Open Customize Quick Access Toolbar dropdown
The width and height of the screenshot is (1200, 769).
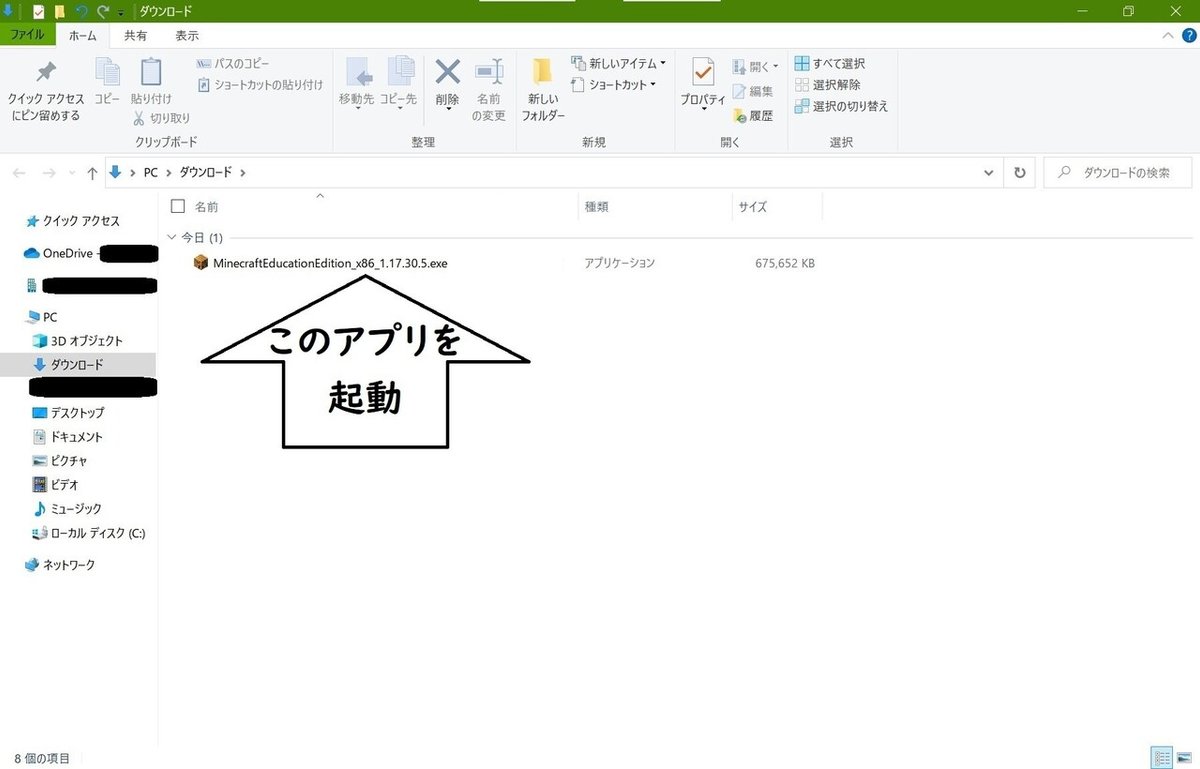click(x=121, y=13)
